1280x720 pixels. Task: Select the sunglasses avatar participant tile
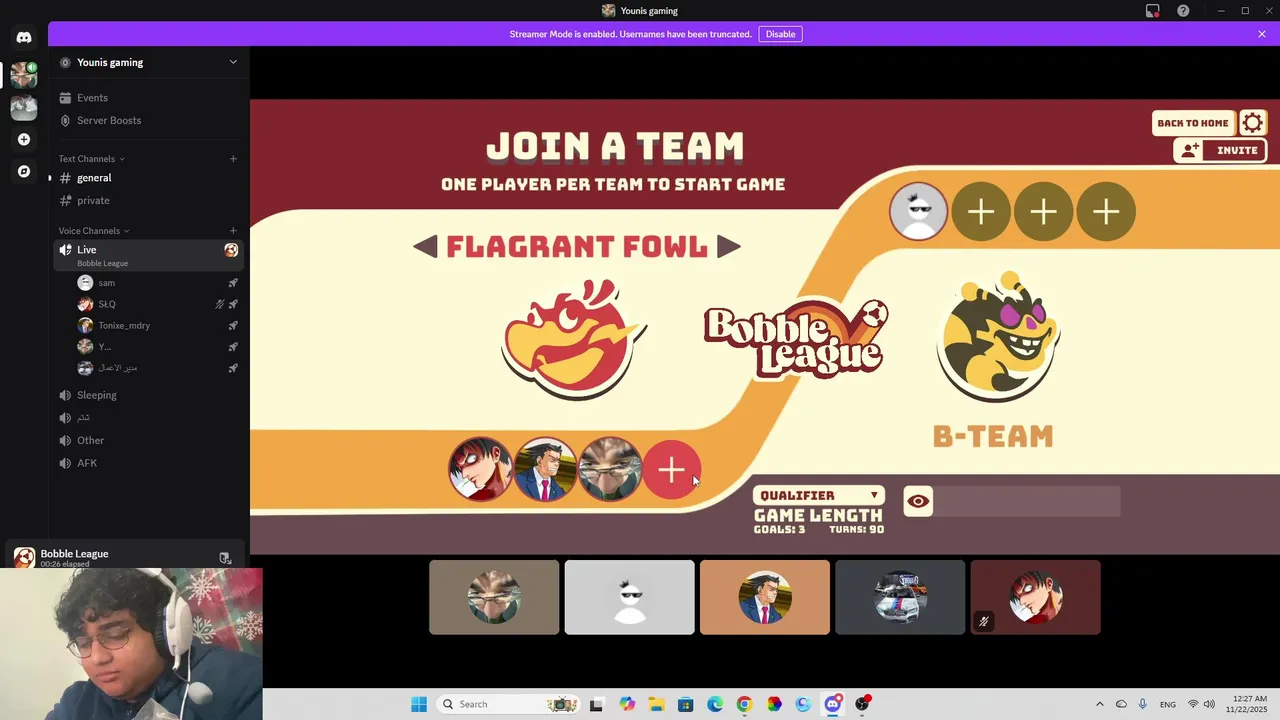(x=629, y=597)
